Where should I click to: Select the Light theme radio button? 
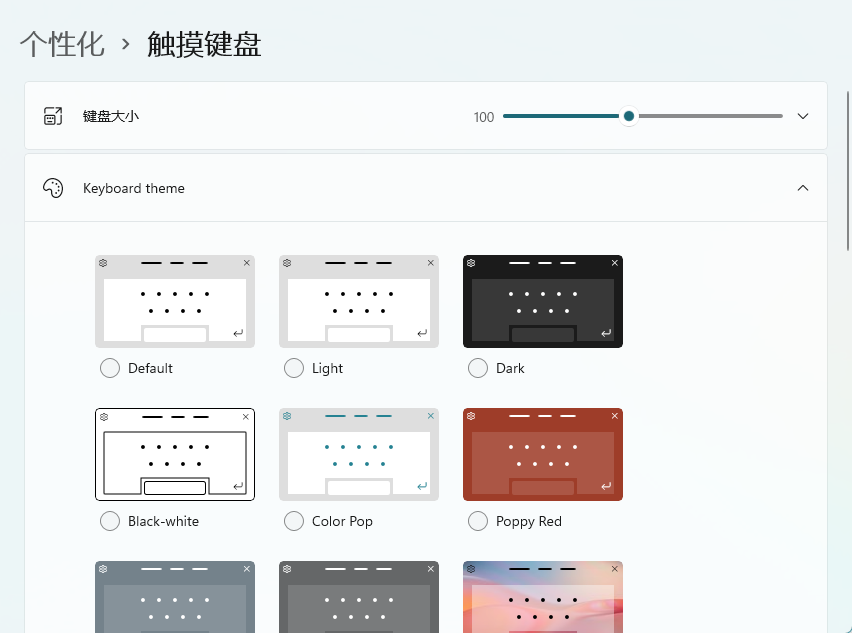coord(294,368)
